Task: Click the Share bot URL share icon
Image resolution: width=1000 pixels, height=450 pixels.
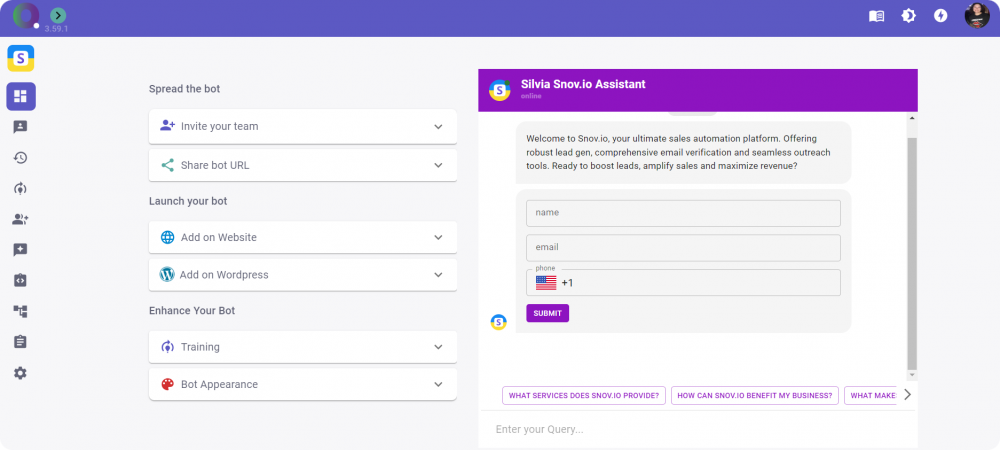Action: (168, 165)
